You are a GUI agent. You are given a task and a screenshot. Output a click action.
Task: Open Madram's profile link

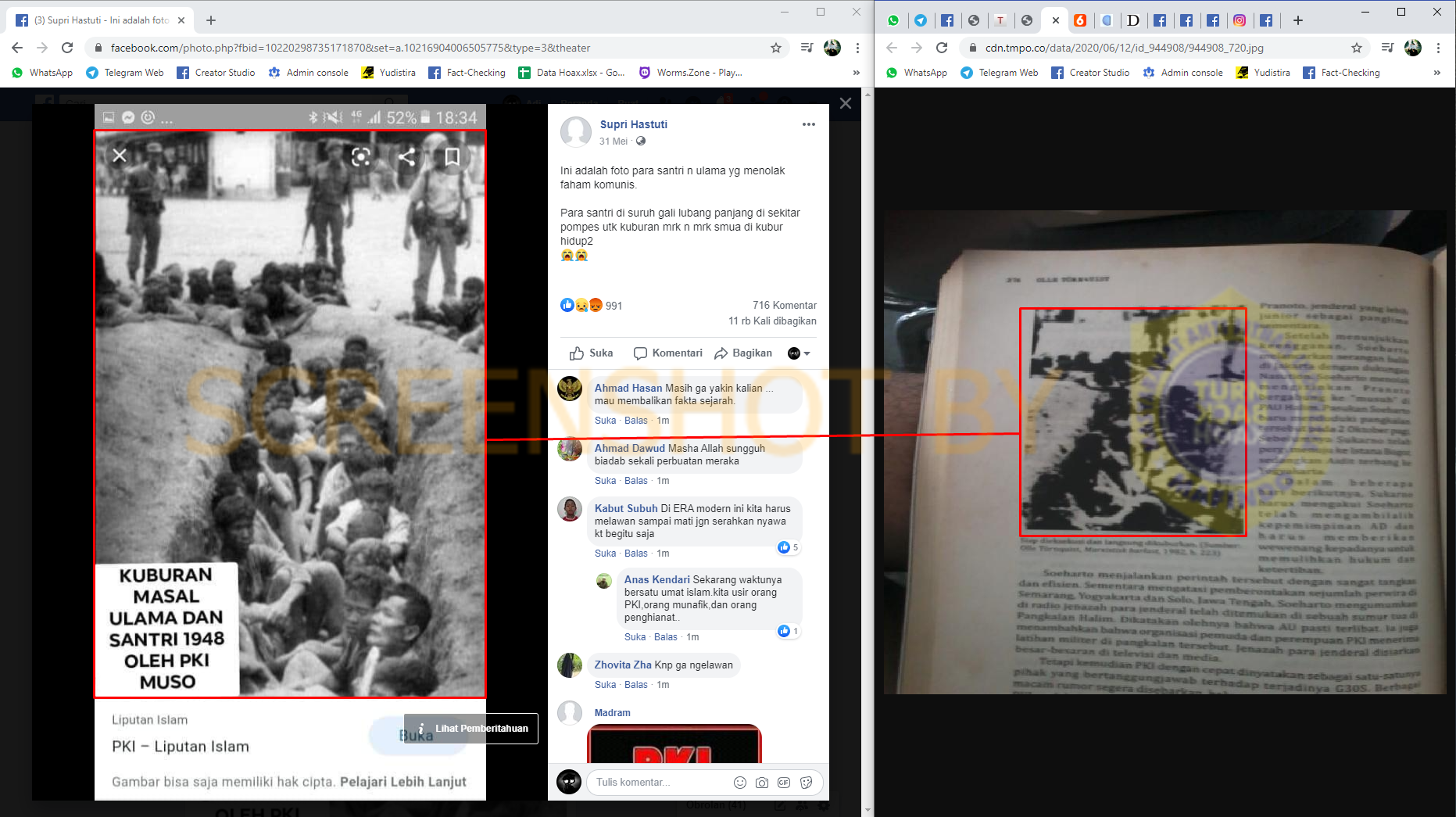tap(612, 713)
